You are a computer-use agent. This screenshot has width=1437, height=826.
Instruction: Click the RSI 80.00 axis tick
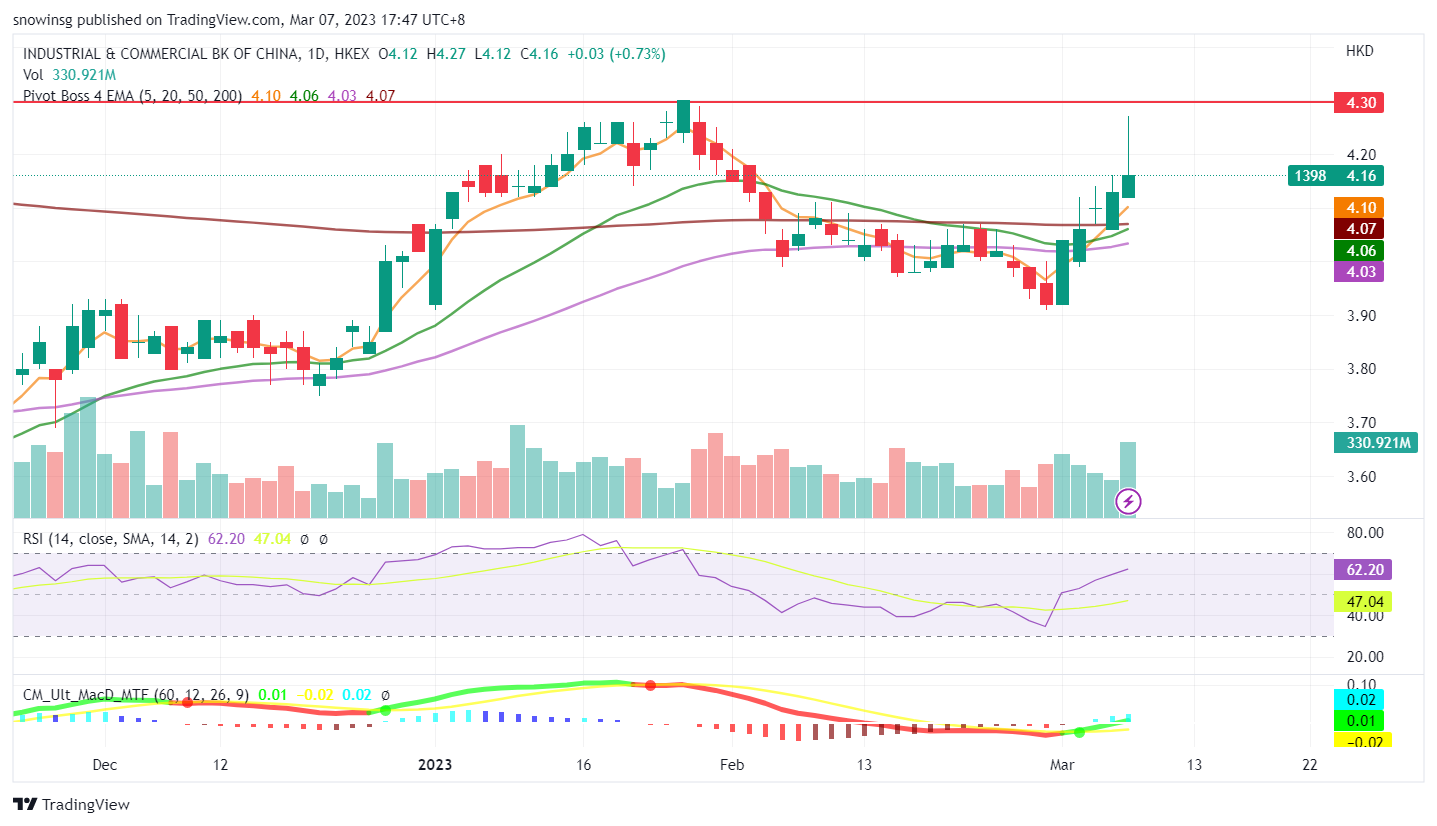1365,532
